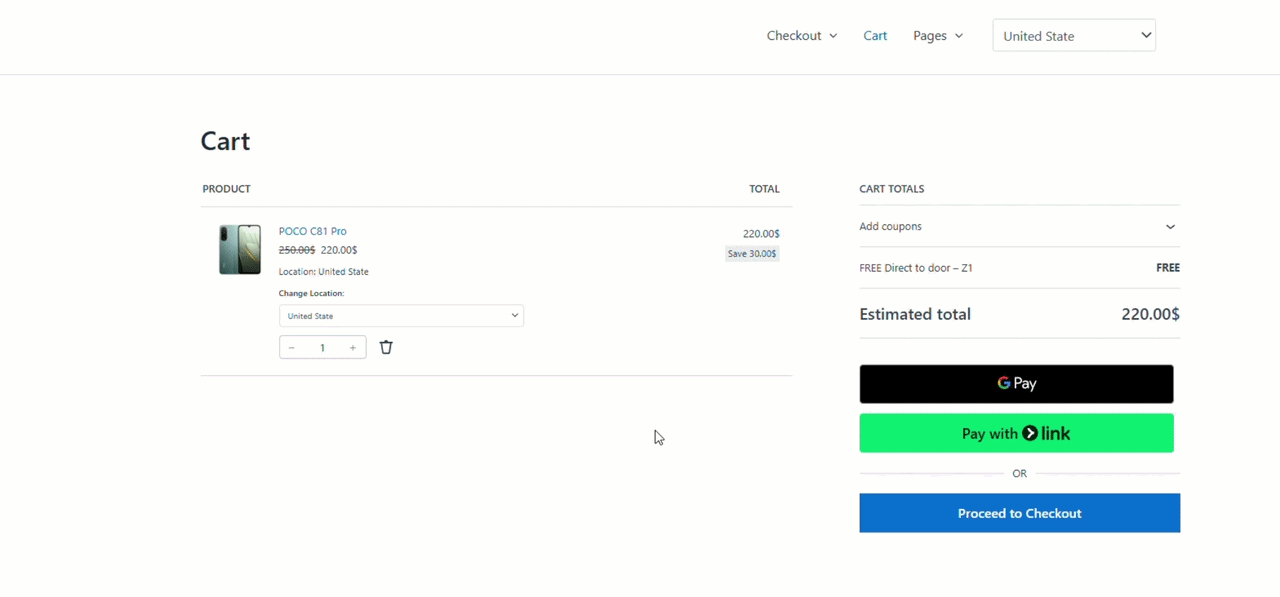Click the CART TOTALS heading
Screen dimensions: 1280x597
[892, 189]
